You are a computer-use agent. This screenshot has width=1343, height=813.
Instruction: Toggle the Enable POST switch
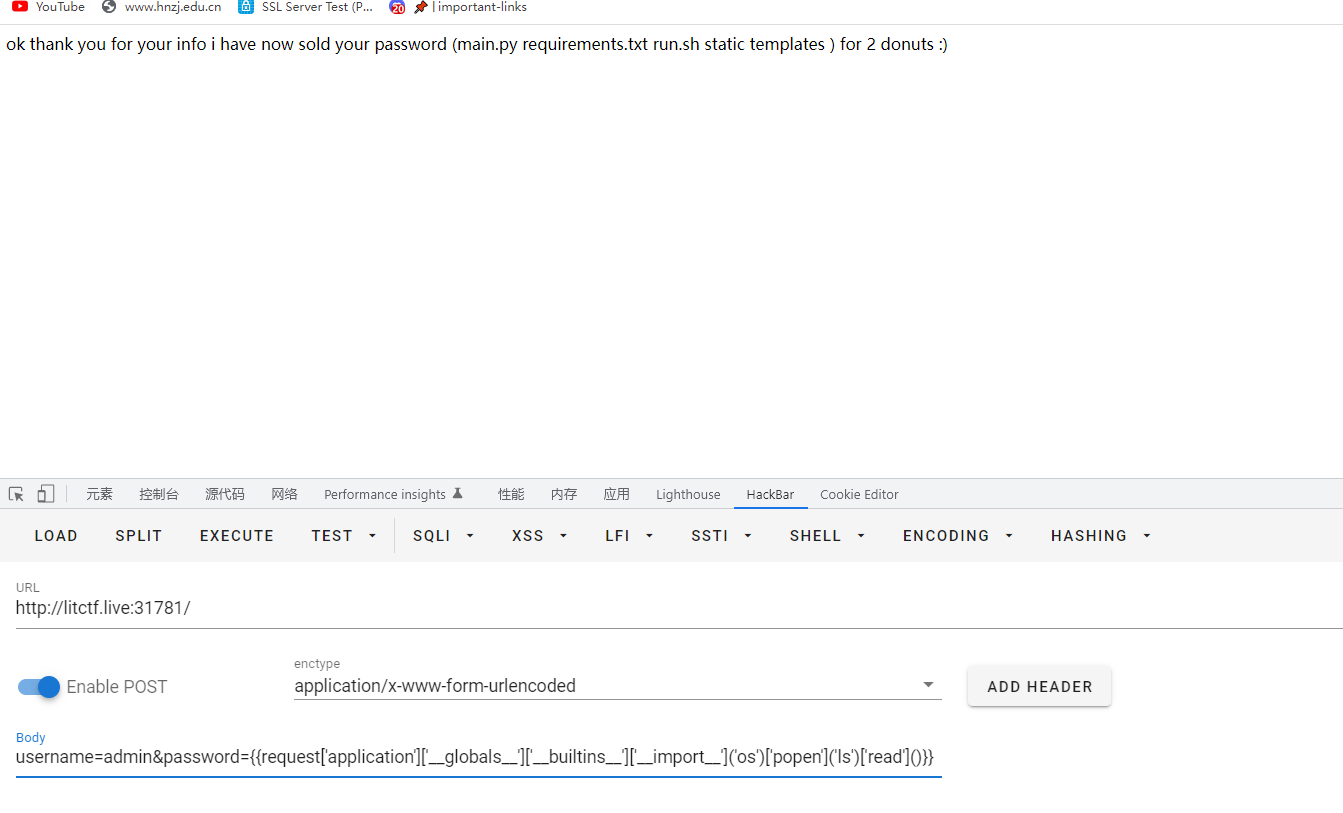click(40, 687)
